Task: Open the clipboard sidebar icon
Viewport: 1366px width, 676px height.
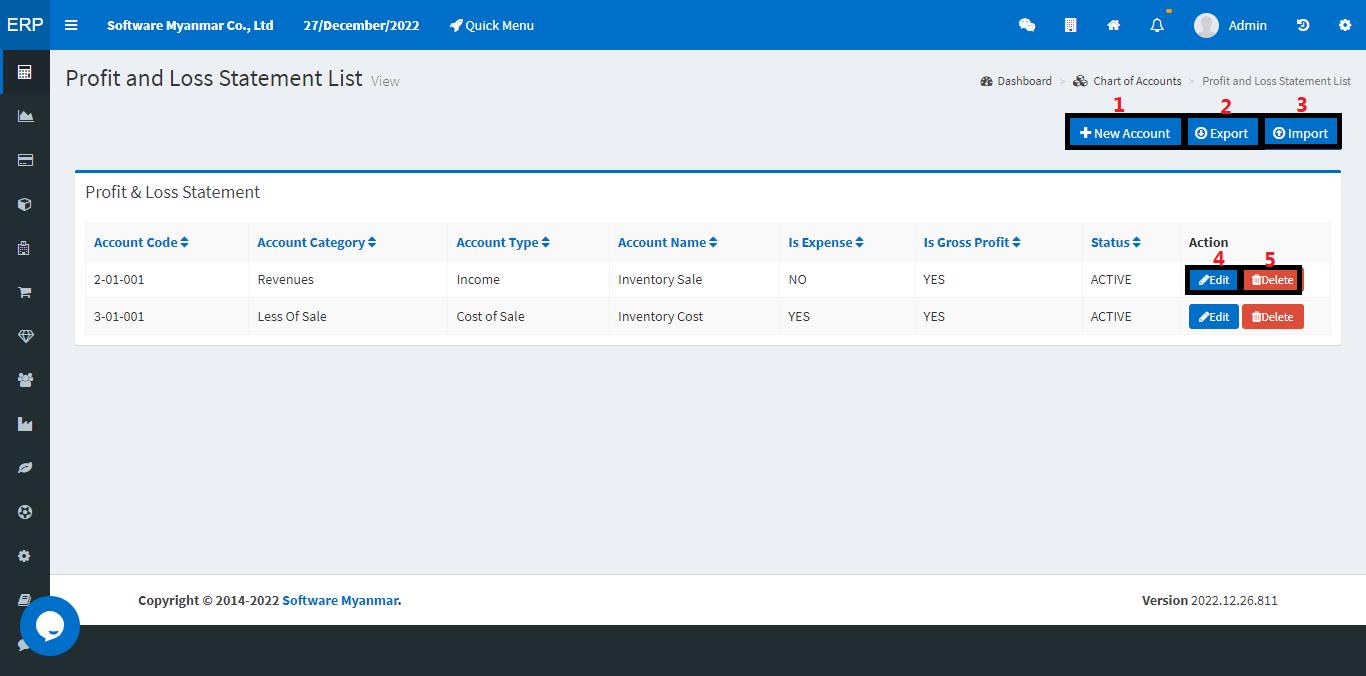Action: (25, 248)
